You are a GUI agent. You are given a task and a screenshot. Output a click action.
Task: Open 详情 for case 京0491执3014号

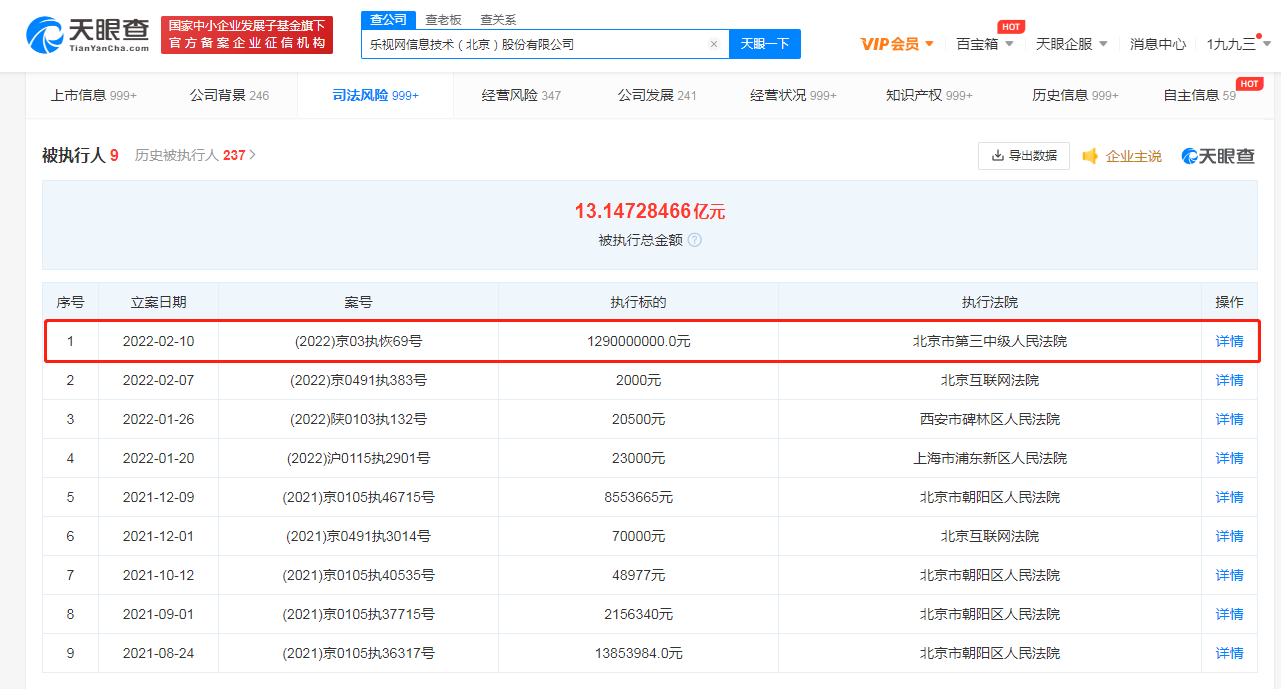[x=1229, y=536]
